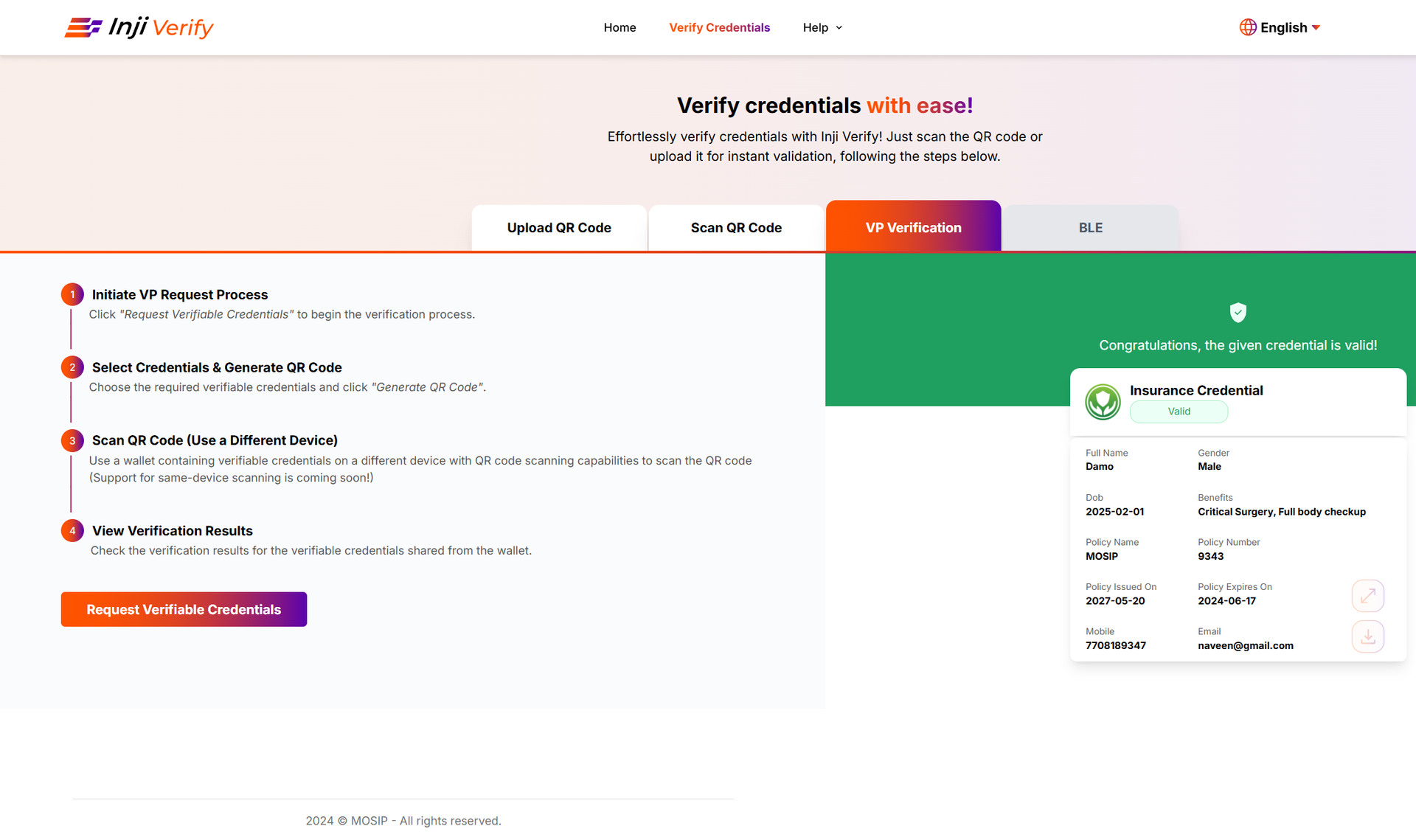
Task: Go to the Home page link
Action: [x=619, y=27]
